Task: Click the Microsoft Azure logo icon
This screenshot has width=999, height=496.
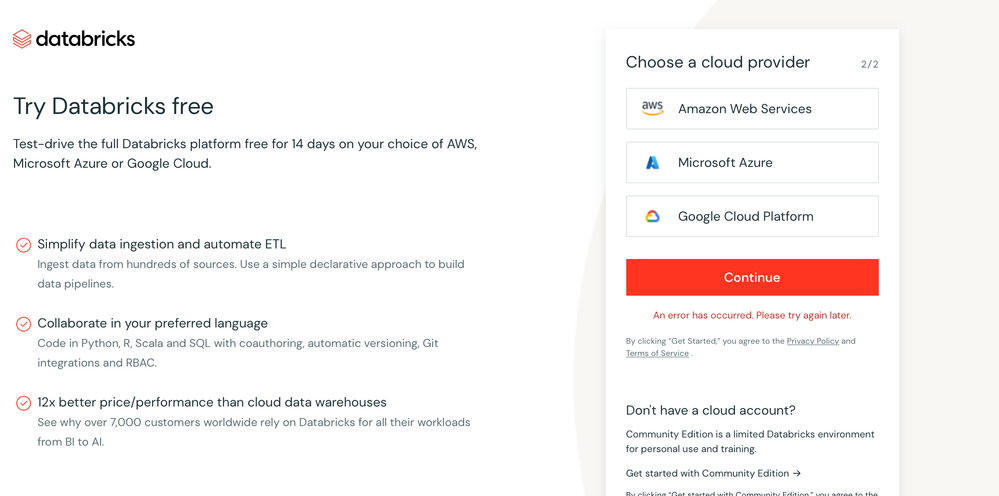Action: click(652, 163)
